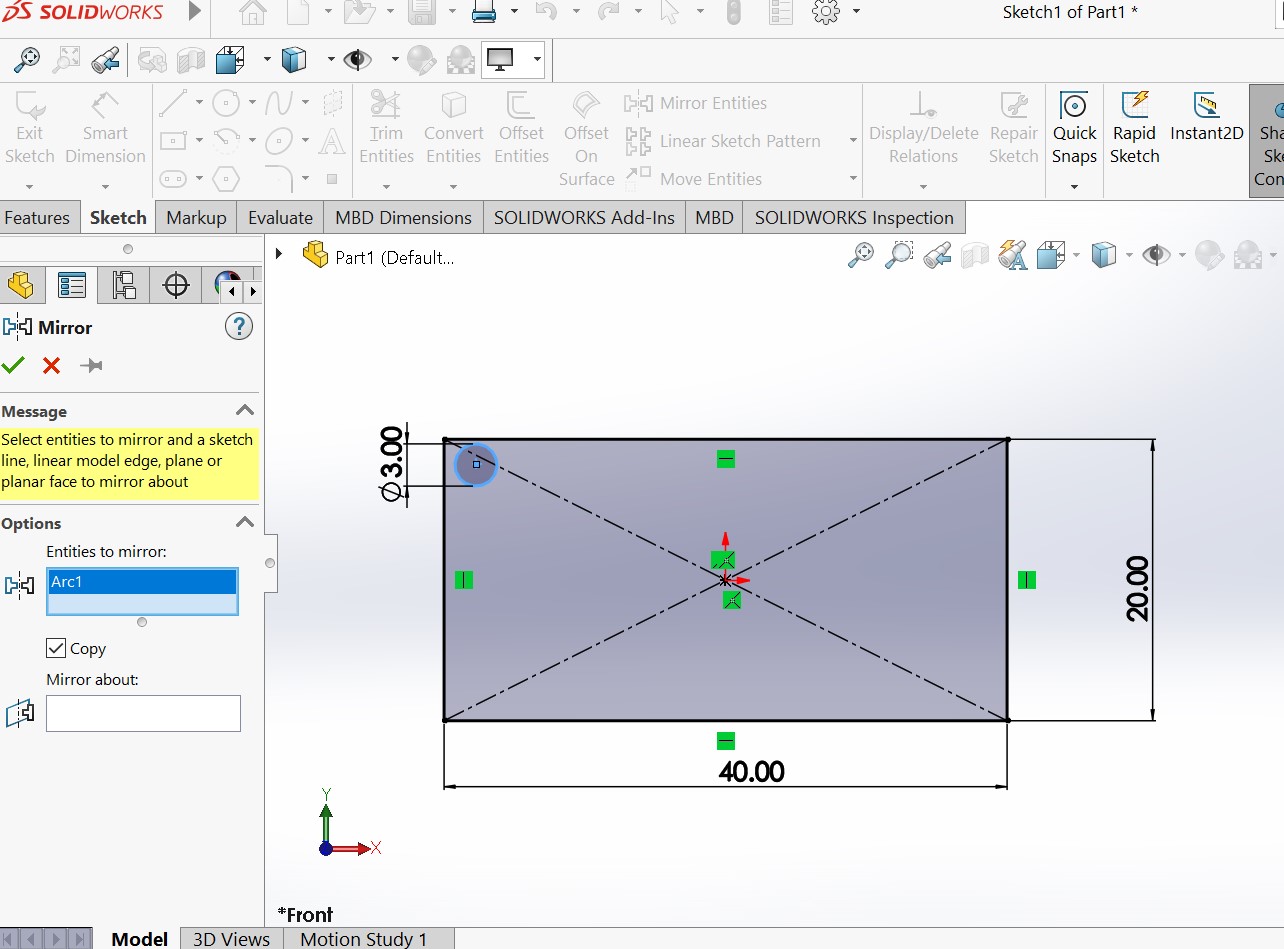Select Arc1 in Entities to mirror list
The width and height of the screenshot is (1284, 949).
[142, 581]
